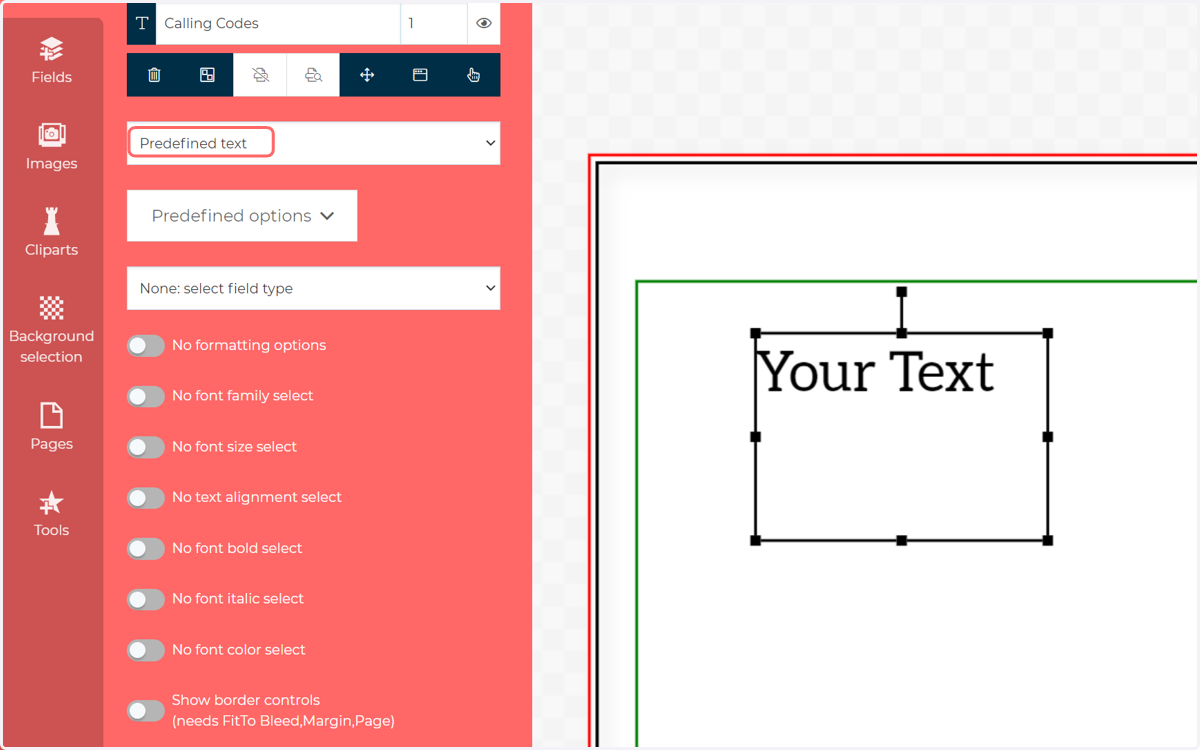Click the bottom-left handle of text box
Viewport: 1200px width, 750px height.
pyautogui.click(x=755, y=541)
